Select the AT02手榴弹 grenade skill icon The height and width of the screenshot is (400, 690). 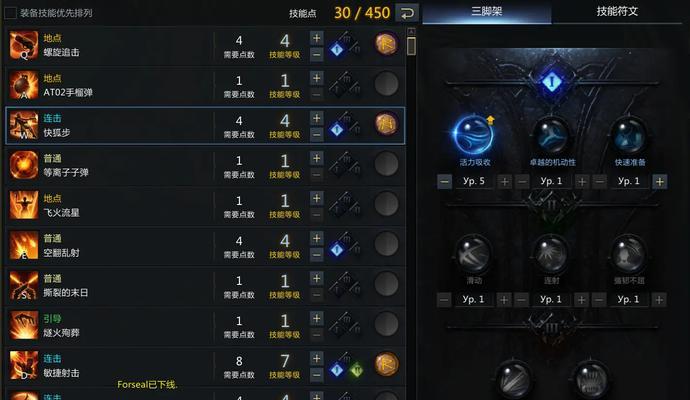[24, 85]
